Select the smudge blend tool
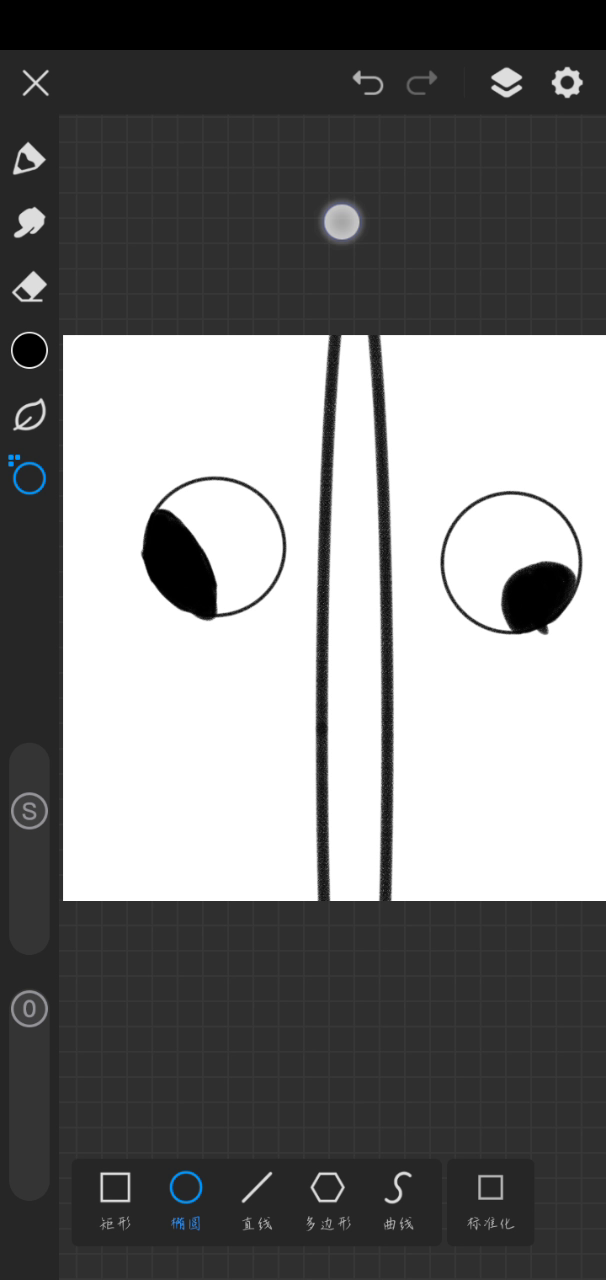This screenshot has height=1280, width=606. click(29, 222)
